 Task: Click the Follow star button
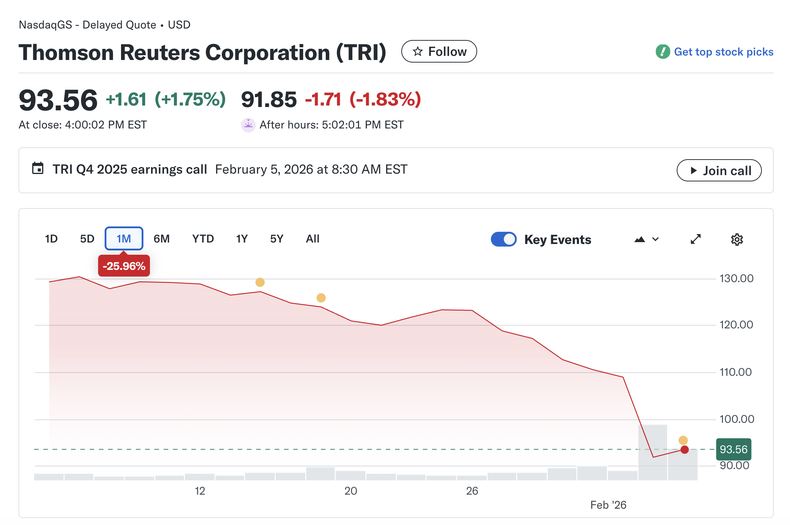tap(439, 51)
